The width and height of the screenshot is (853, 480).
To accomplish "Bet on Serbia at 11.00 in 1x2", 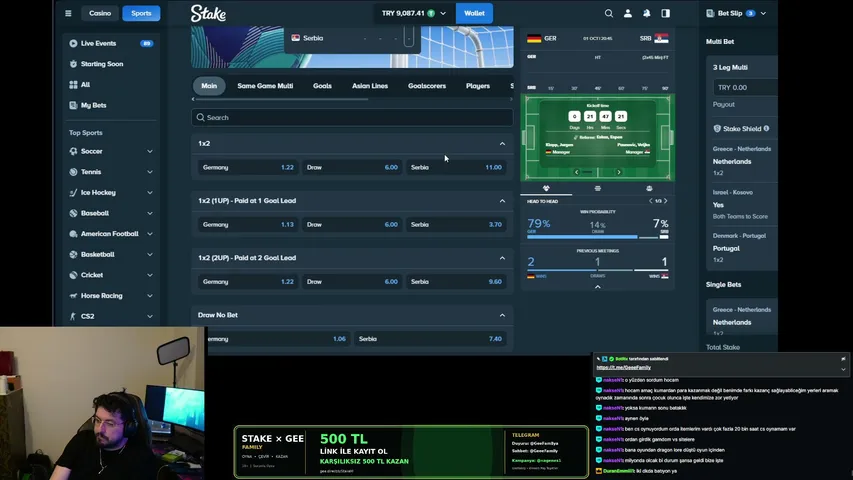I will 456,167.
